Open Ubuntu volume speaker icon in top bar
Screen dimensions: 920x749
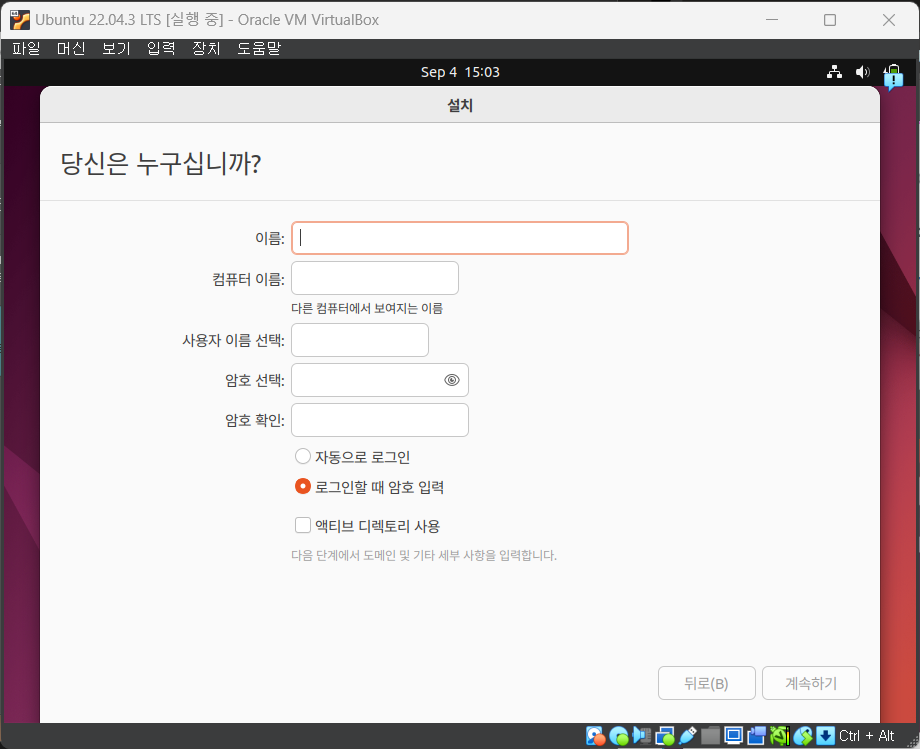pos(862,72)
